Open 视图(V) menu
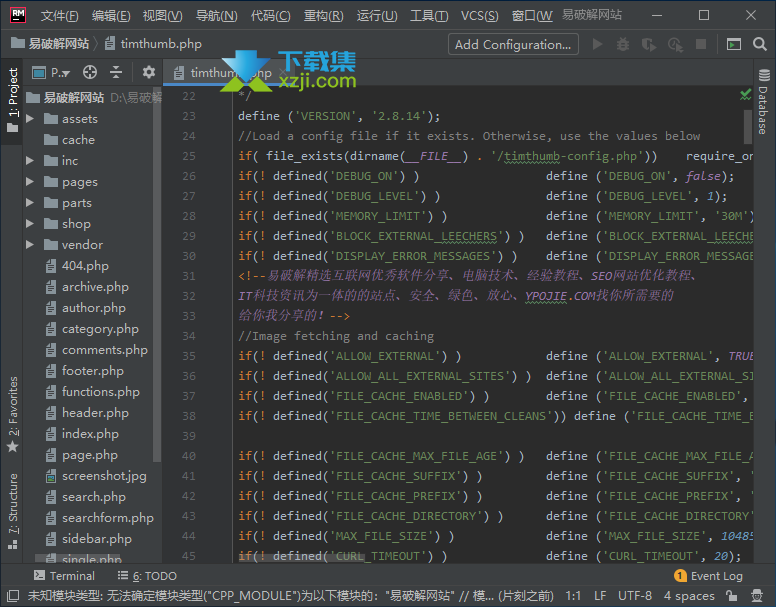Image resolution: width=776 pixels, height=607 pixels. [x=162, y=16]
